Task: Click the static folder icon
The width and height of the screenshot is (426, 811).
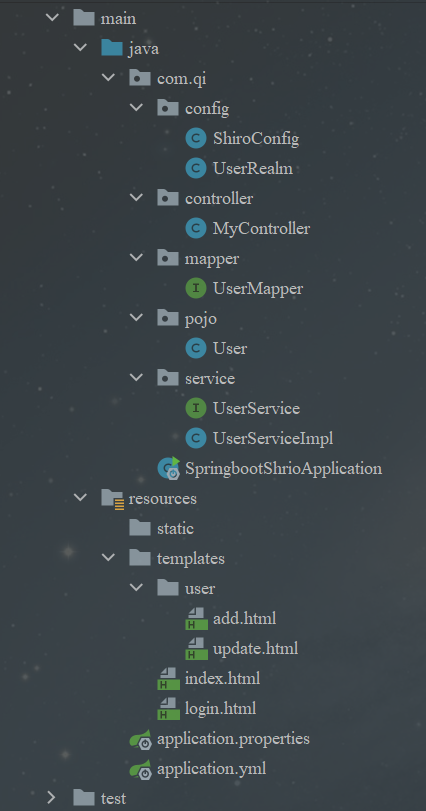Action: (140, 528)
